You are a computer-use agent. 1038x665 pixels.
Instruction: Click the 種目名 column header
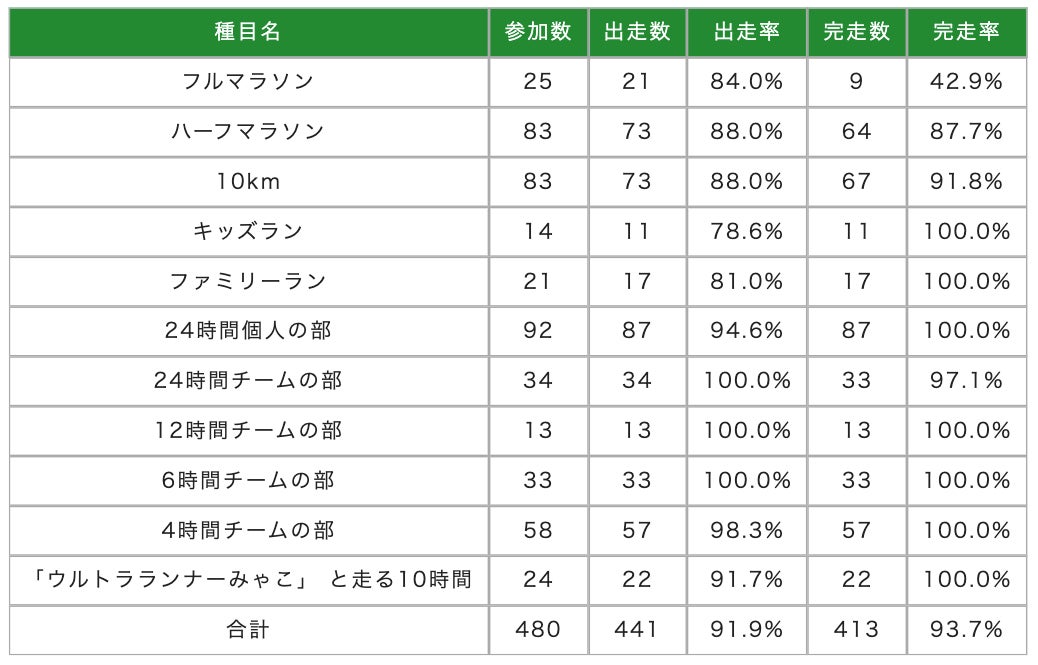point(248,32)
